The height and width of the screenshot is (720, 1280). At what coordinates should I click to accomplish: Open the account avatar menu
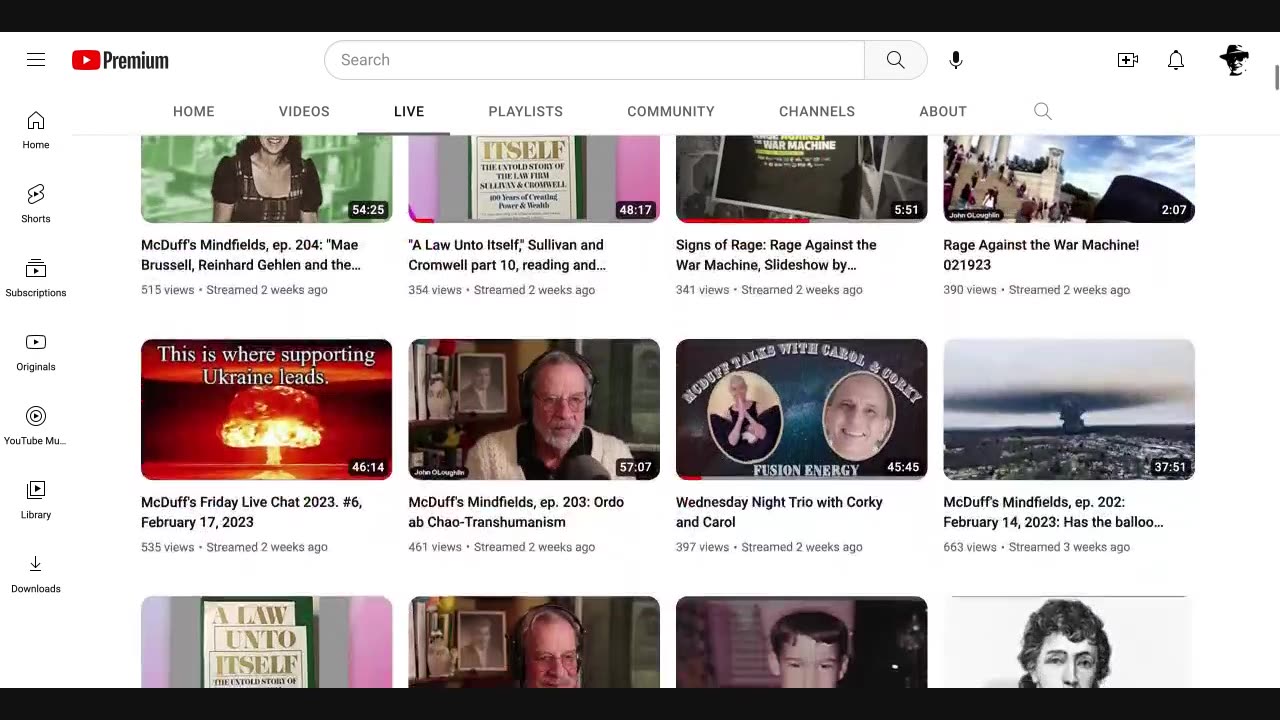[x=1235, y=60]
